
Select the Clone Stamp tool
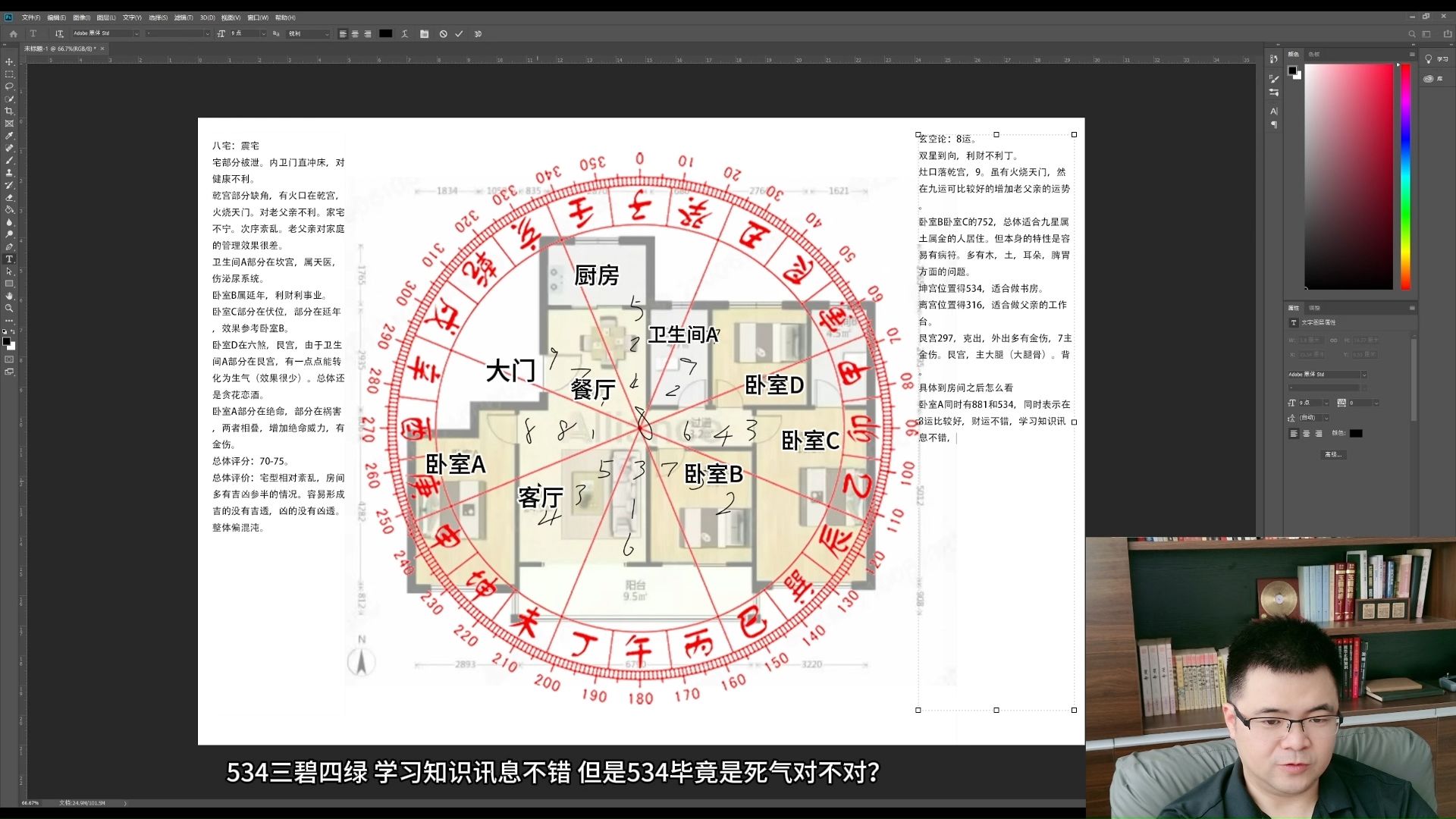click(x=9, y=173)
